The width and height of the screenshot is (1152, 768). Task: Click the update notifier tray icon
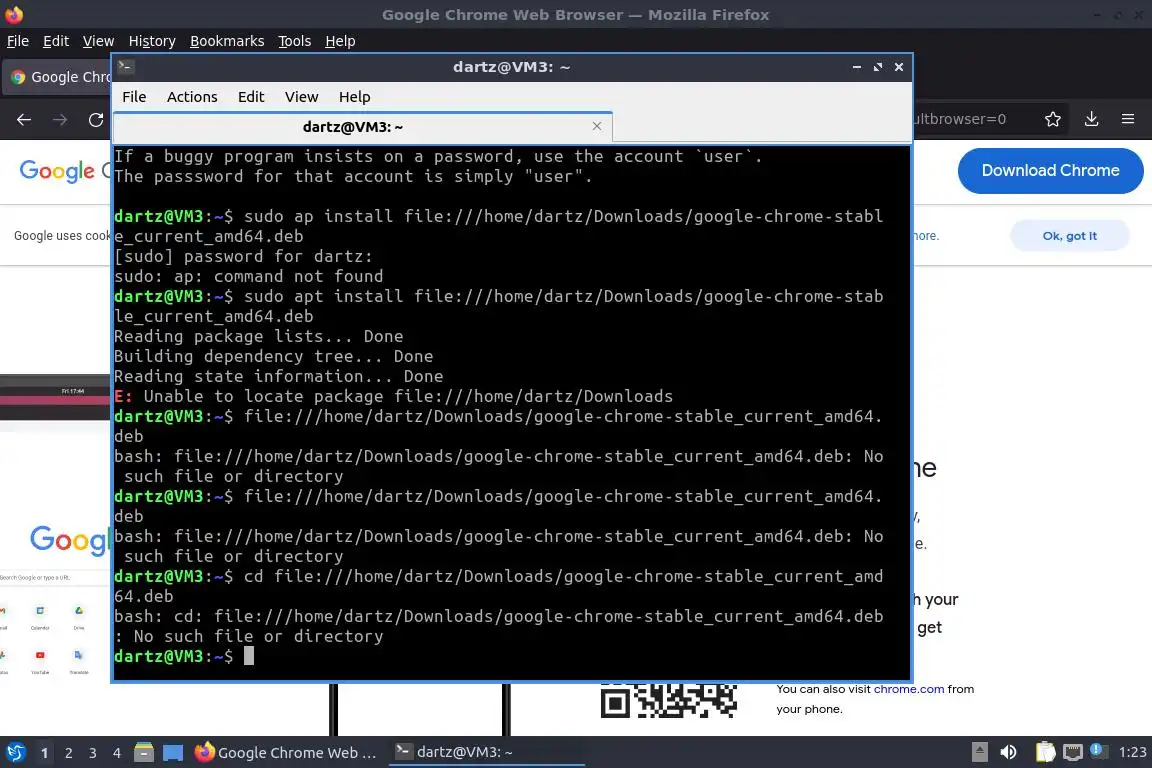(1097, 750)
